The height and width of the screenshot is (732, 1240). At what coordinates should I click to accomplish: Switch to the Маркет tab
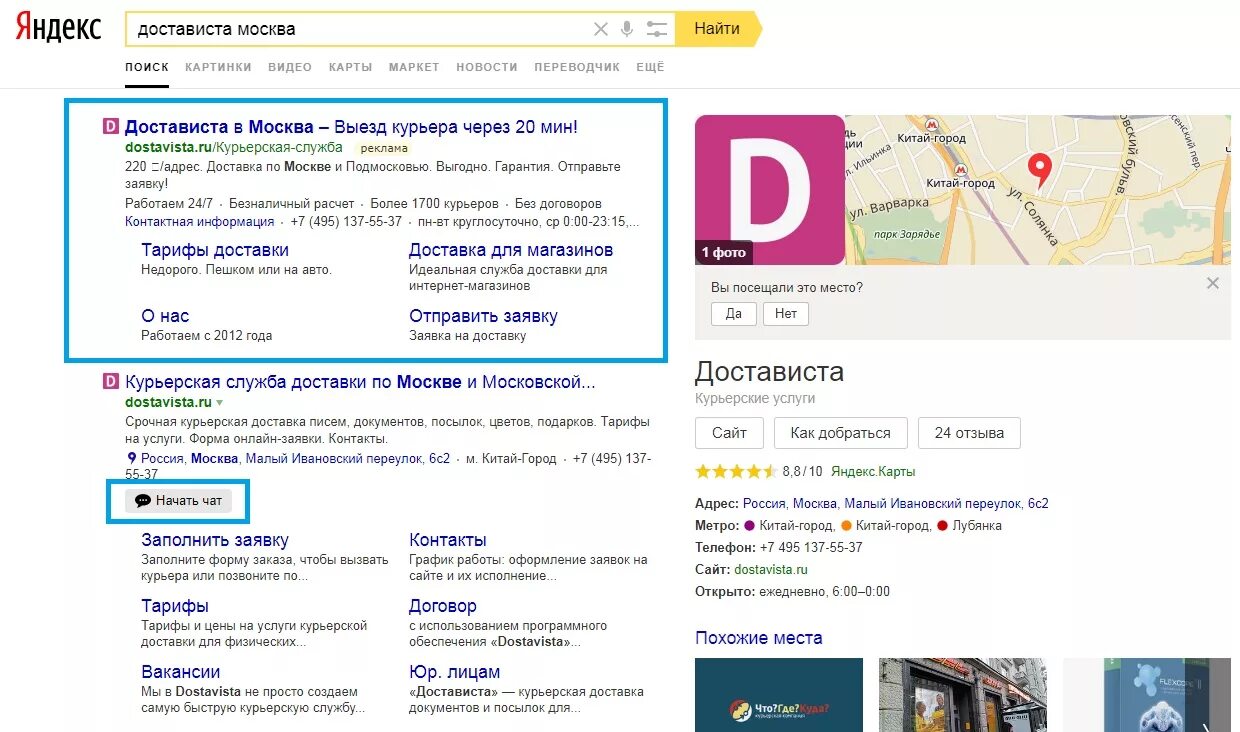pos(414,67)
